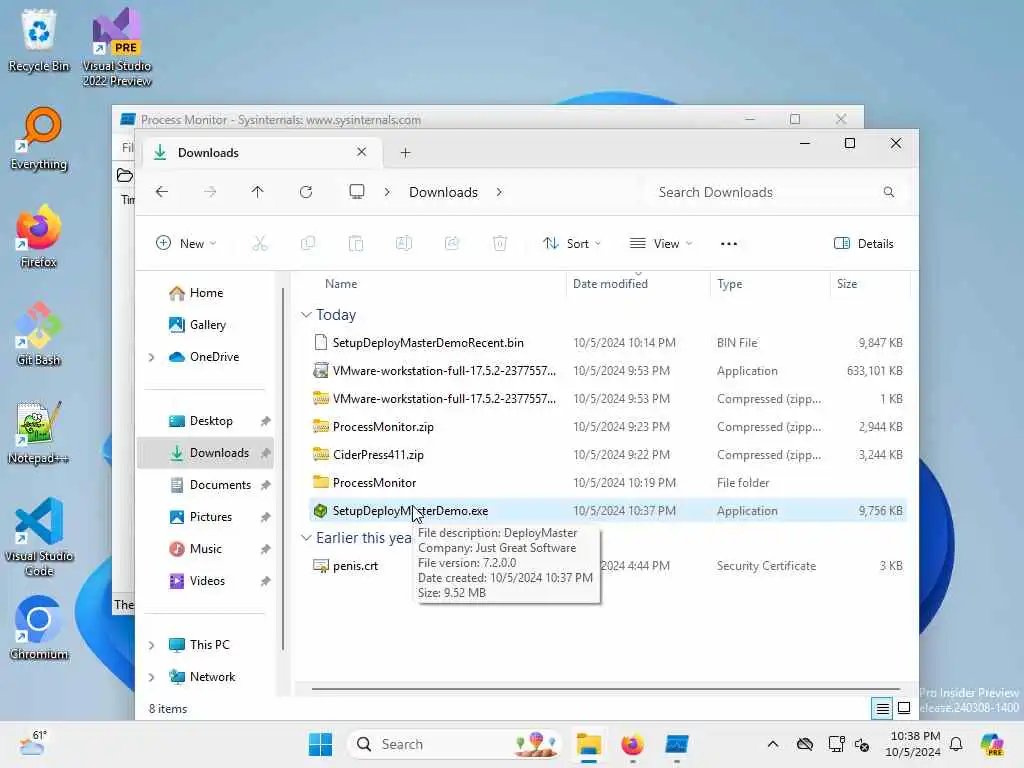The height and width of the screenshot is (768, 1024).
Task: Collapse the Today group
Action: coord(306,315)
